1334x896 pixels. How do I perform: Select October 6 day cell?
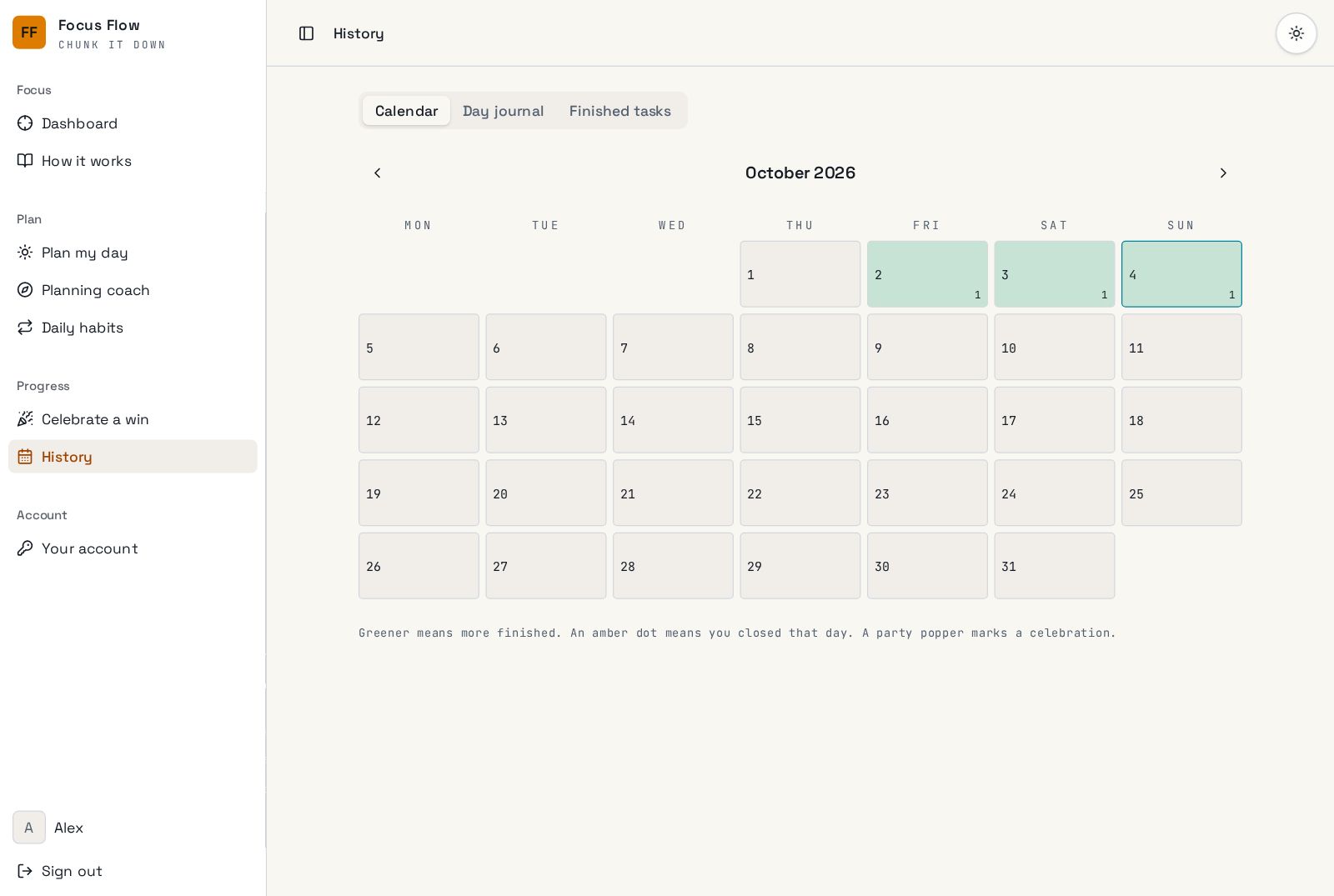(x=546, y=347)
